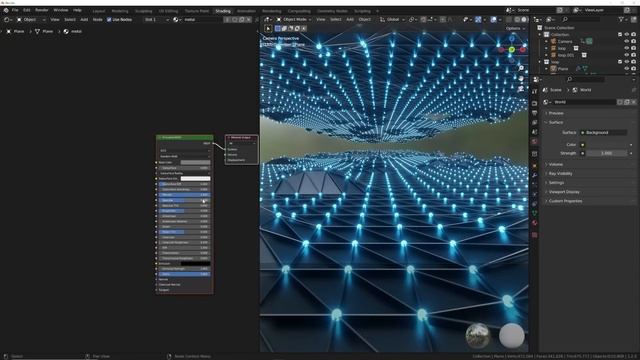This screenshot has width=640, height=360.
Task: Select the Plane object in outliner
Action: (562, 69)
